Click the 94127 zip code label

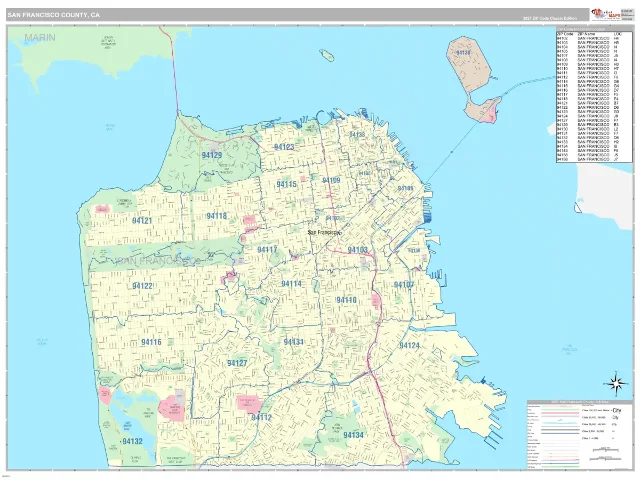(237, 363)
